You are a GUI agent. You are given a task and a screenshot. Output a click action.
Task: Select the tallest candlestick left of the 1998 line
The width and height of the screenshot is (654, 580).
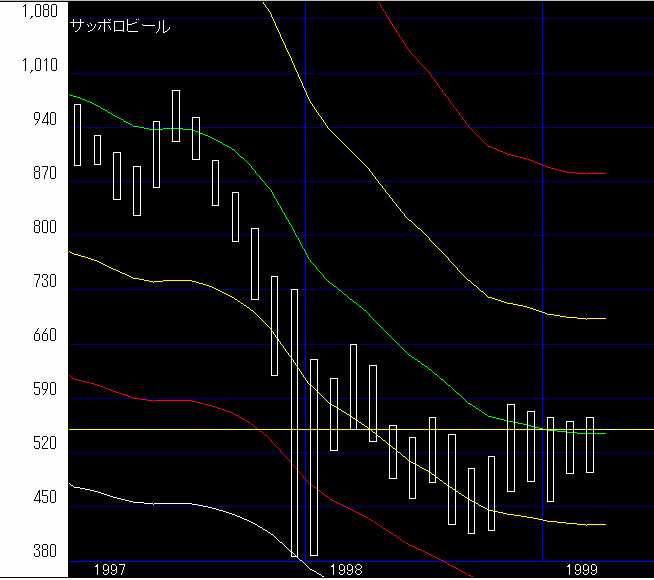coord(294,422)
